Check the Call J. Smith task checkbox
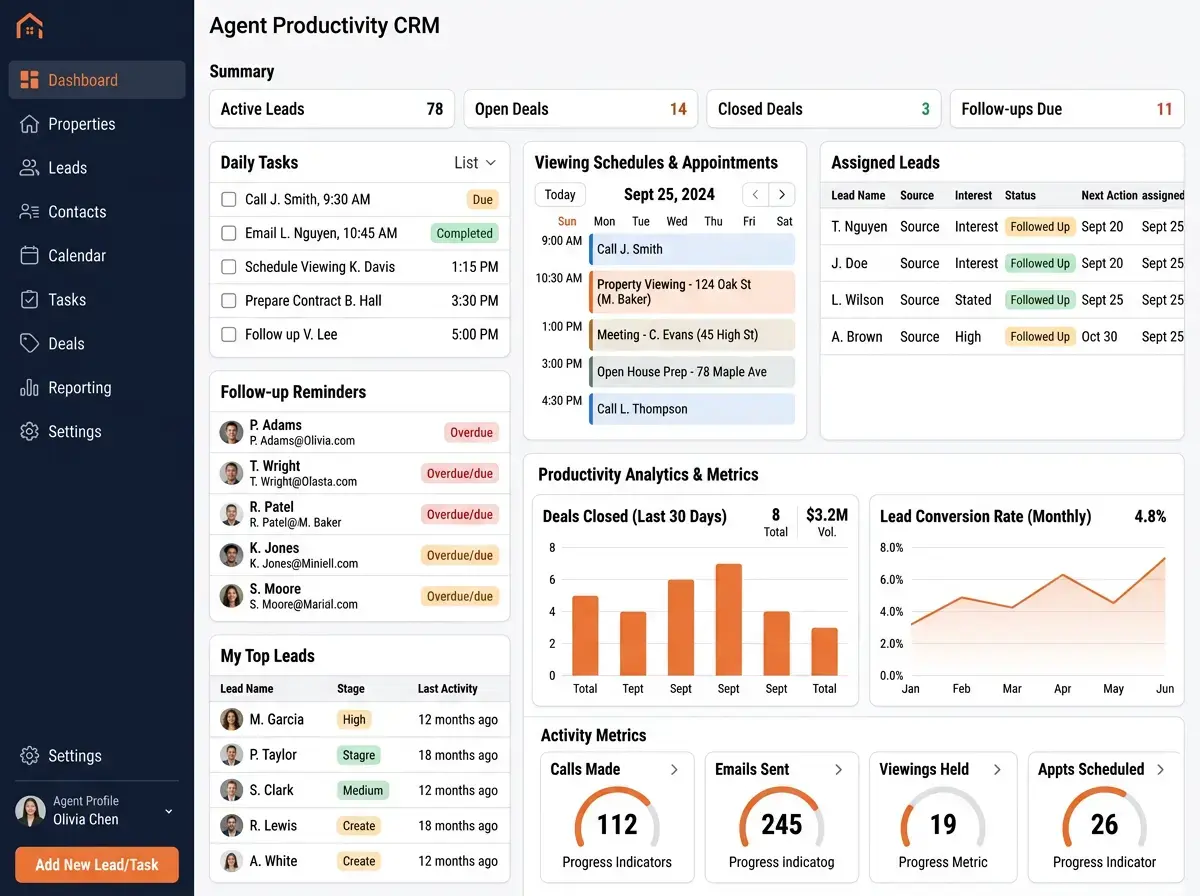1200x896 pixels. (x=228, y=200)
